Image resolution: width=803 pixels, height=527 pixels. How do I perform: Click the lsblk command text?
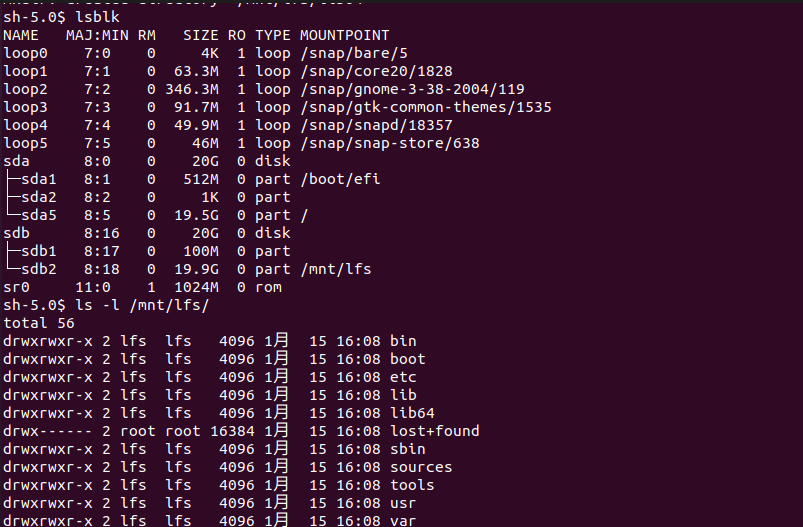coord(97,17)
